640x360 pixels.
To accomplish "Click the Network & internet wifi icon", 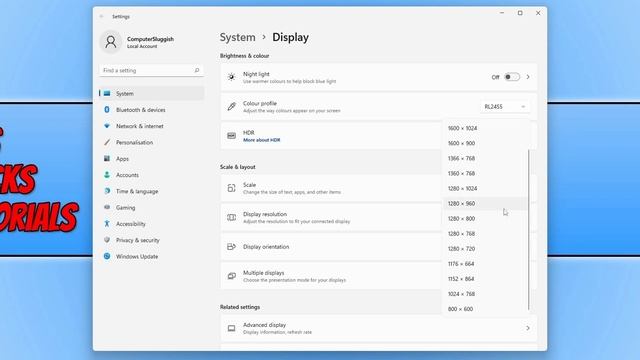I will tap(107, 126).
